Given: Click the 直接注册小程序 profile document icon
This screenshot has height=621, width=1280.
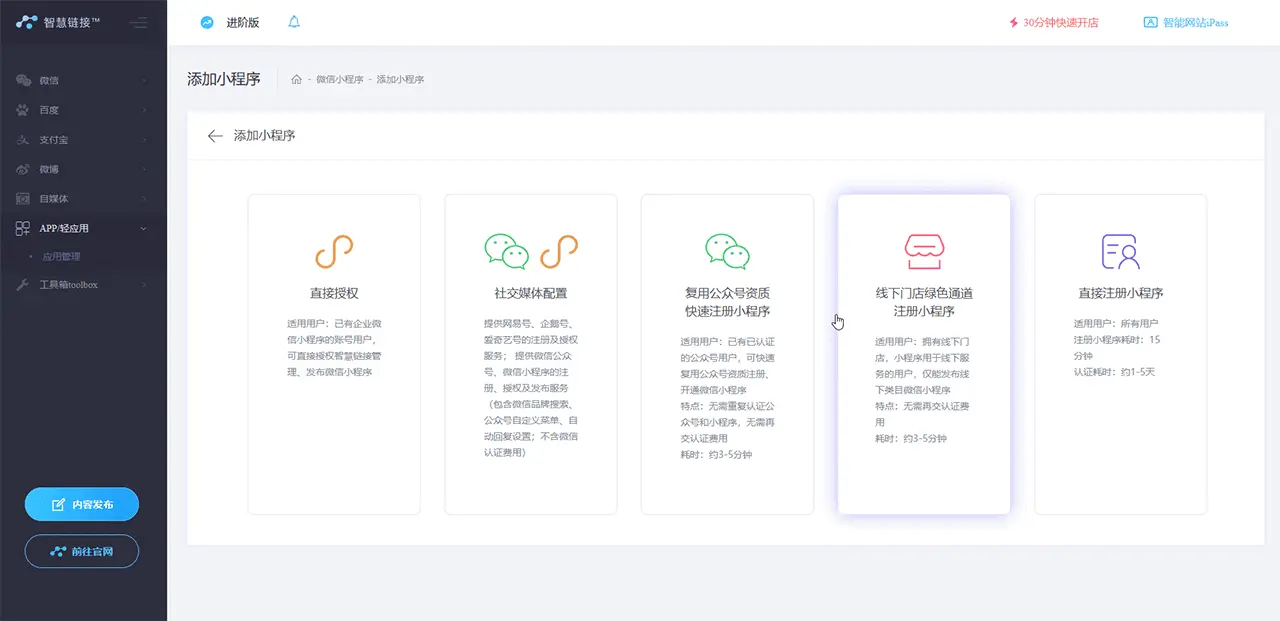Looking at the screenshot, I should click(1120, 252).
